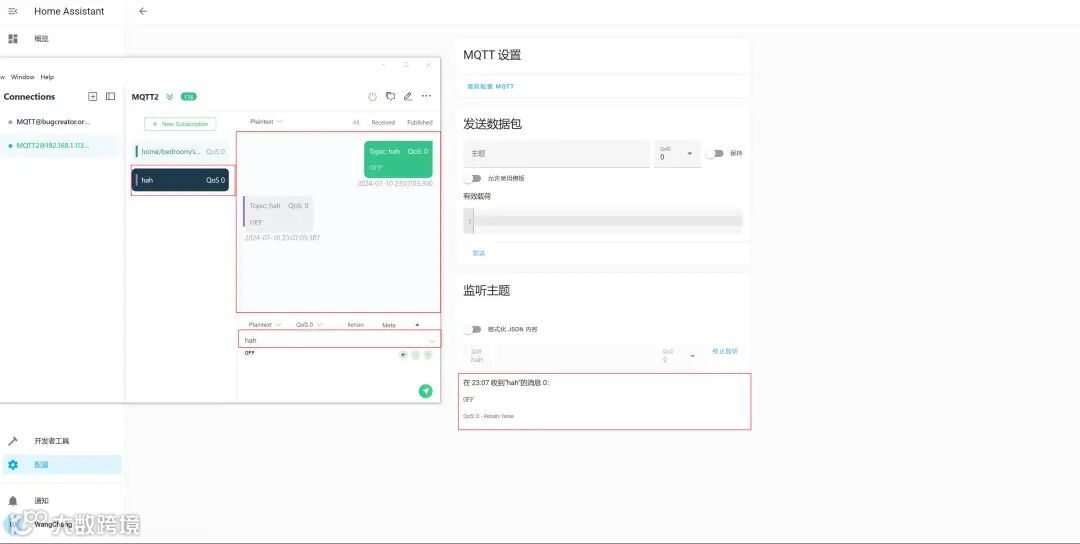This screenshot has width=1080, height=544.
Task: Open QoS dropdown in 发送数据包 section
Action: [x=678, y=154]
